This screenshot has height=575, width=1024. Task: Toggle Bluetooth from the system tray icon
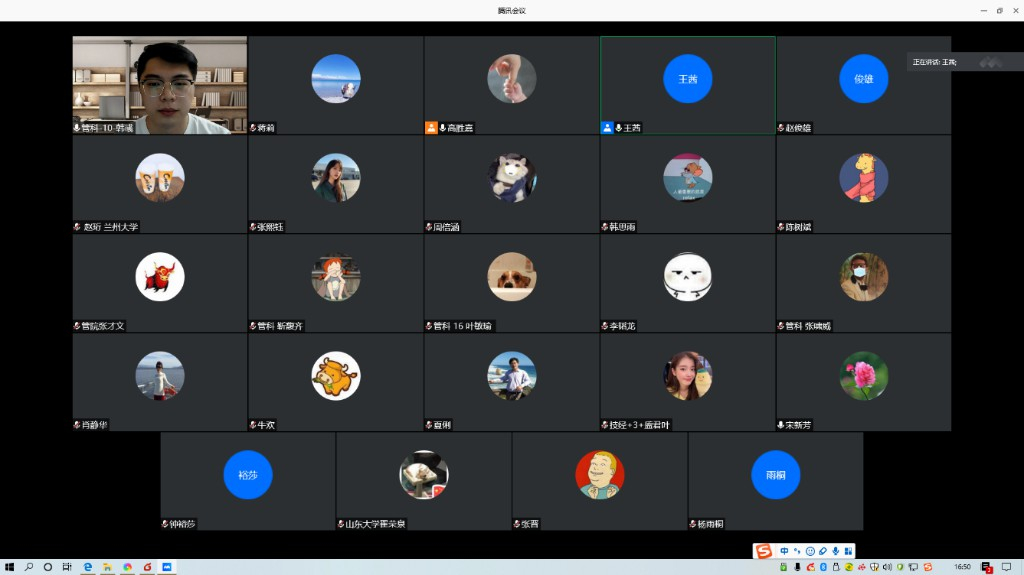tap(822, 567)
